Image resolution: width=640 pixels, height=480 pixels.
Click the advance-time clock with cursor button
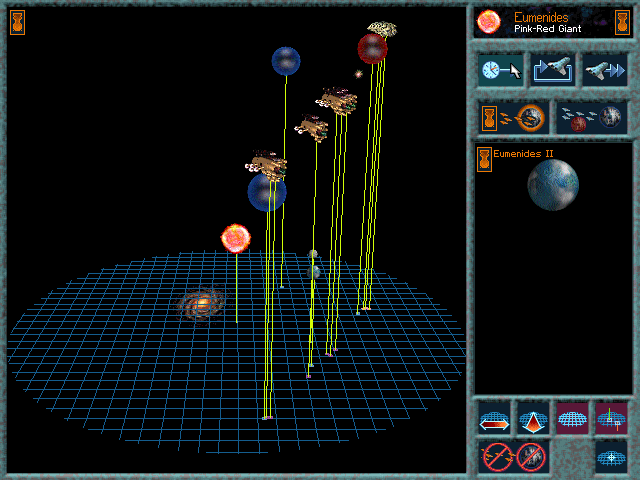point(500,70)
